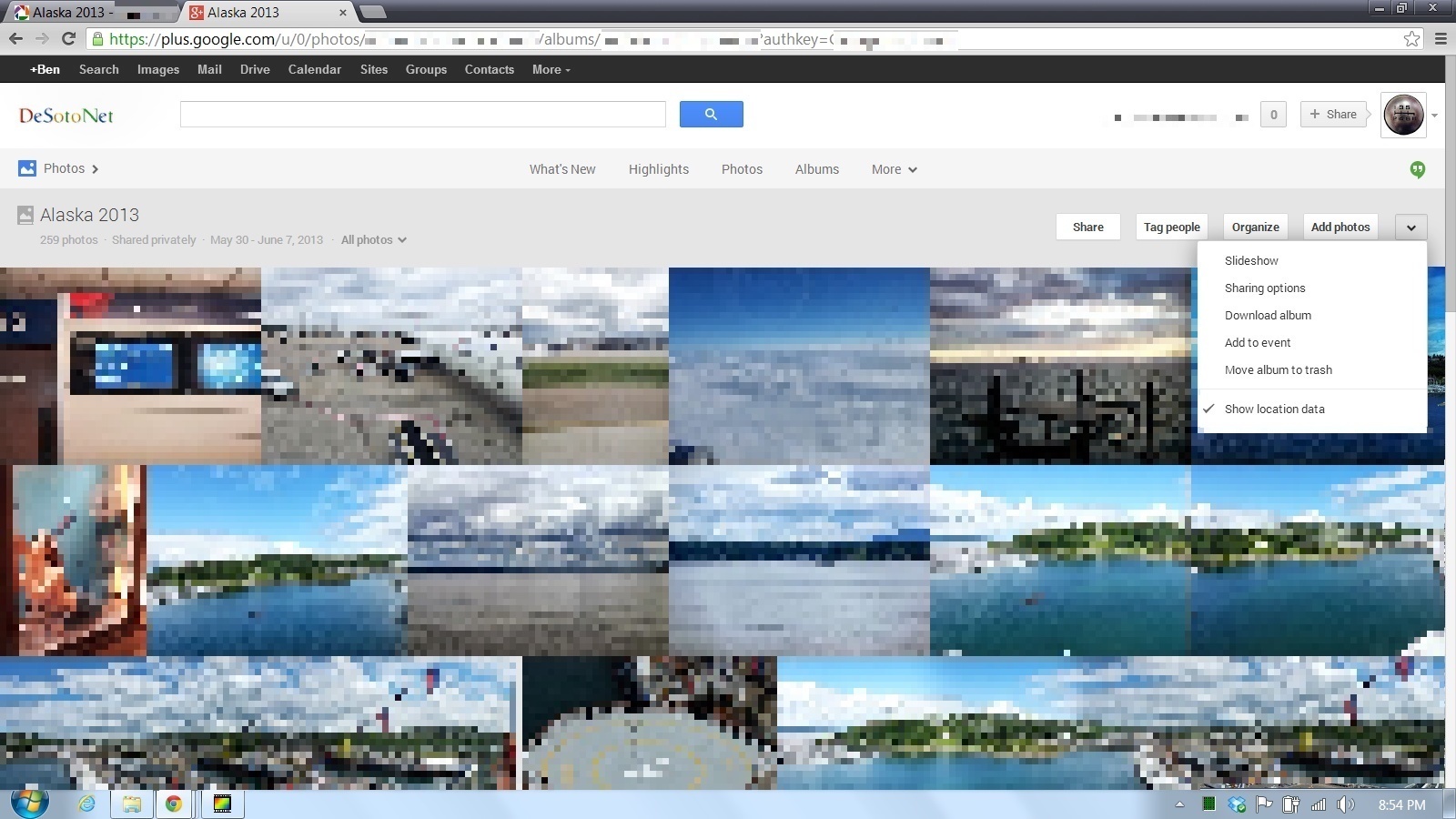Click the album Share button

1087,227
